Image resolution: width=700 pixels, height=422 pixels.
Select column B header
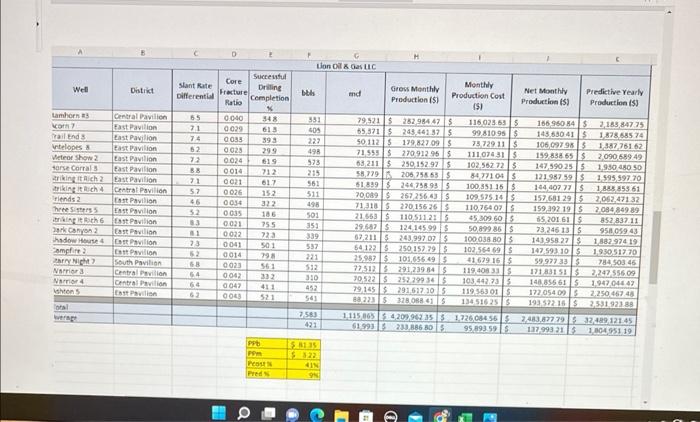click(x=142, y=53)
